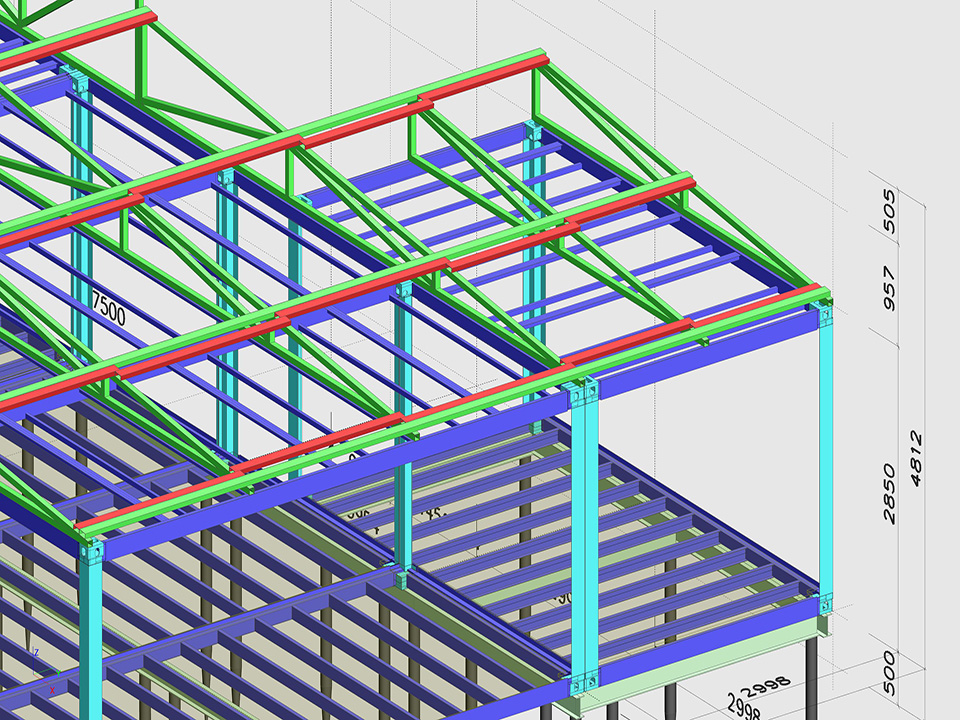Click connection plate atop far-right corner column
960x720 pixels.
(826, 316)
